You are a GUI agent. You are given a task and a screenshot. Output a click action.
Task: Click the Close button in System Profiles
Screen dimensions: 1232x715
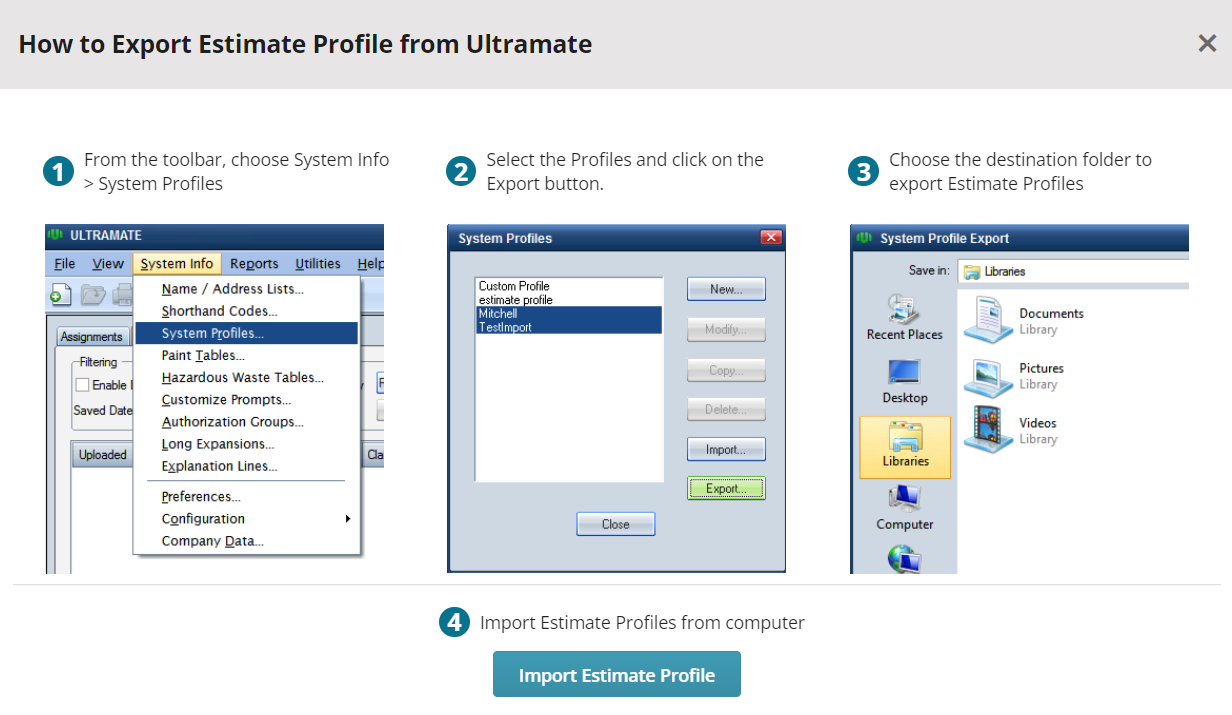(616, 524)
